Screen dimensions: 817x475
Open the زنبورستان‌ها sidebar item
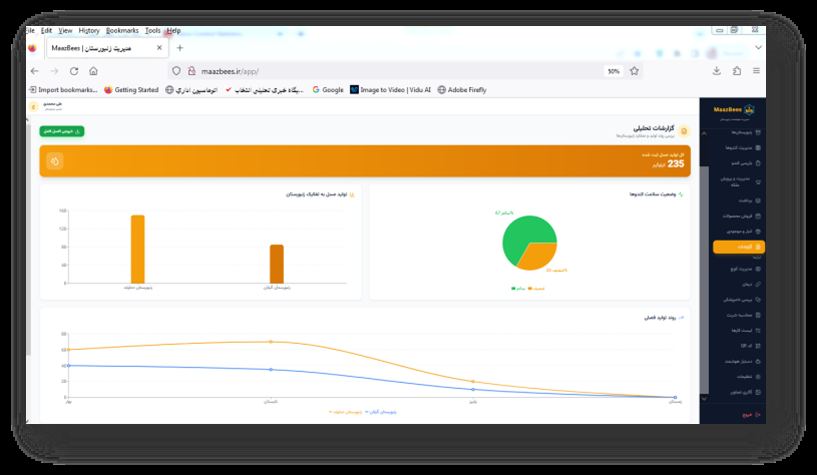[747, 133]
